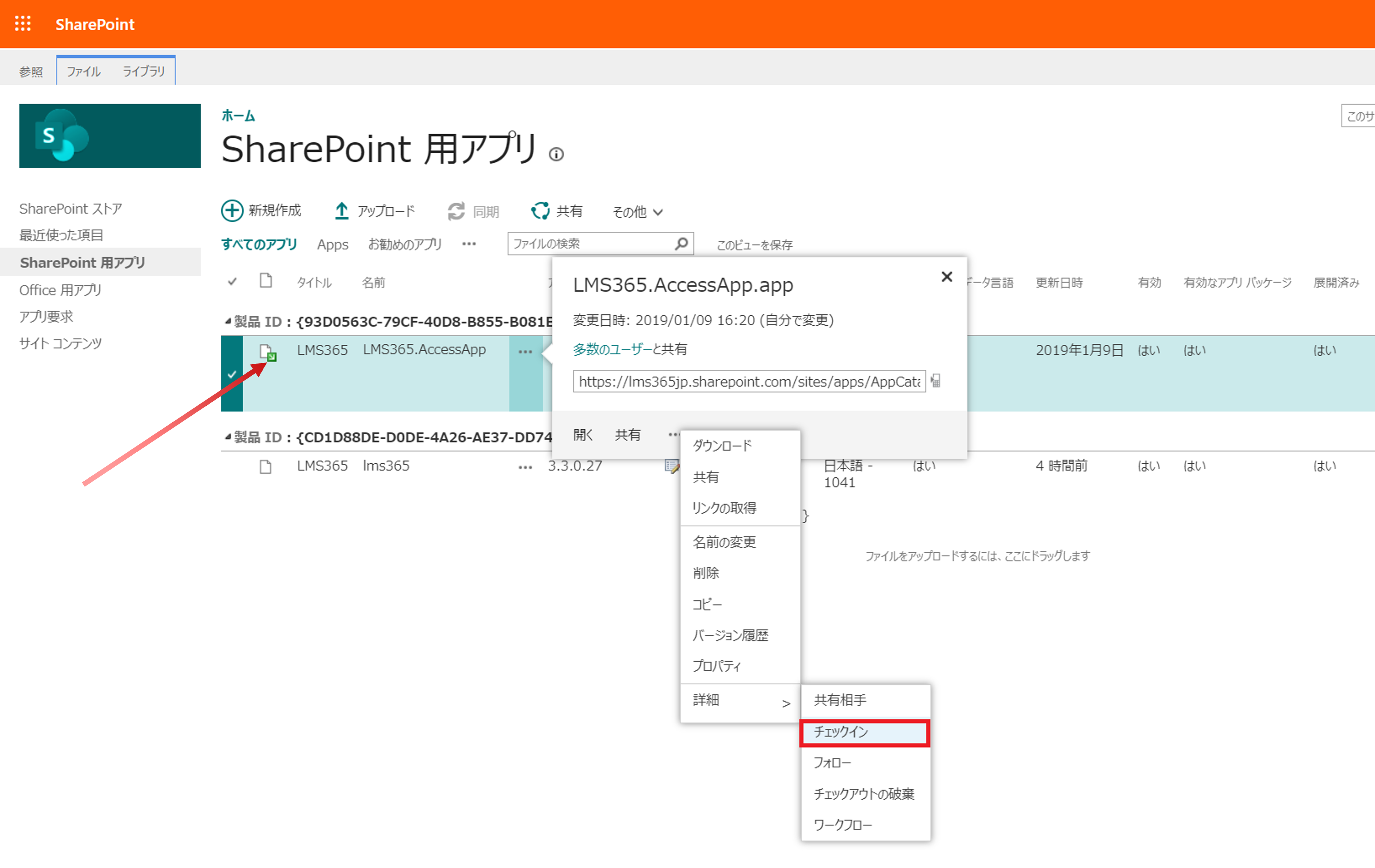This screenshot has width=1375, height=868.
Task: Open the ellipsis menu for the lms365 row
Action: point(525,467)
